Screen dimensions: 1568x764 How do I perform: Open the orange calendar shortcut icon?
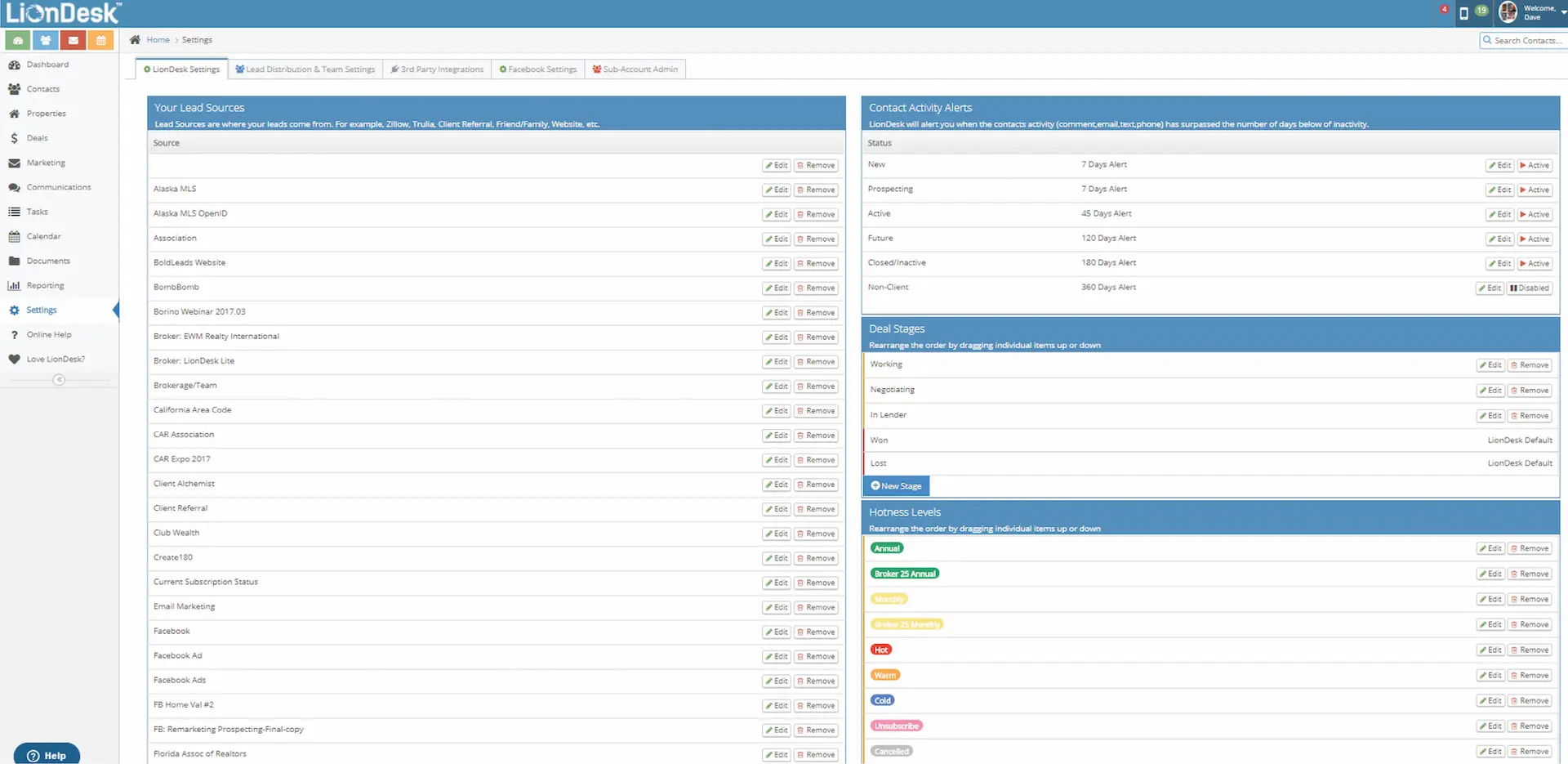(101, 40)
